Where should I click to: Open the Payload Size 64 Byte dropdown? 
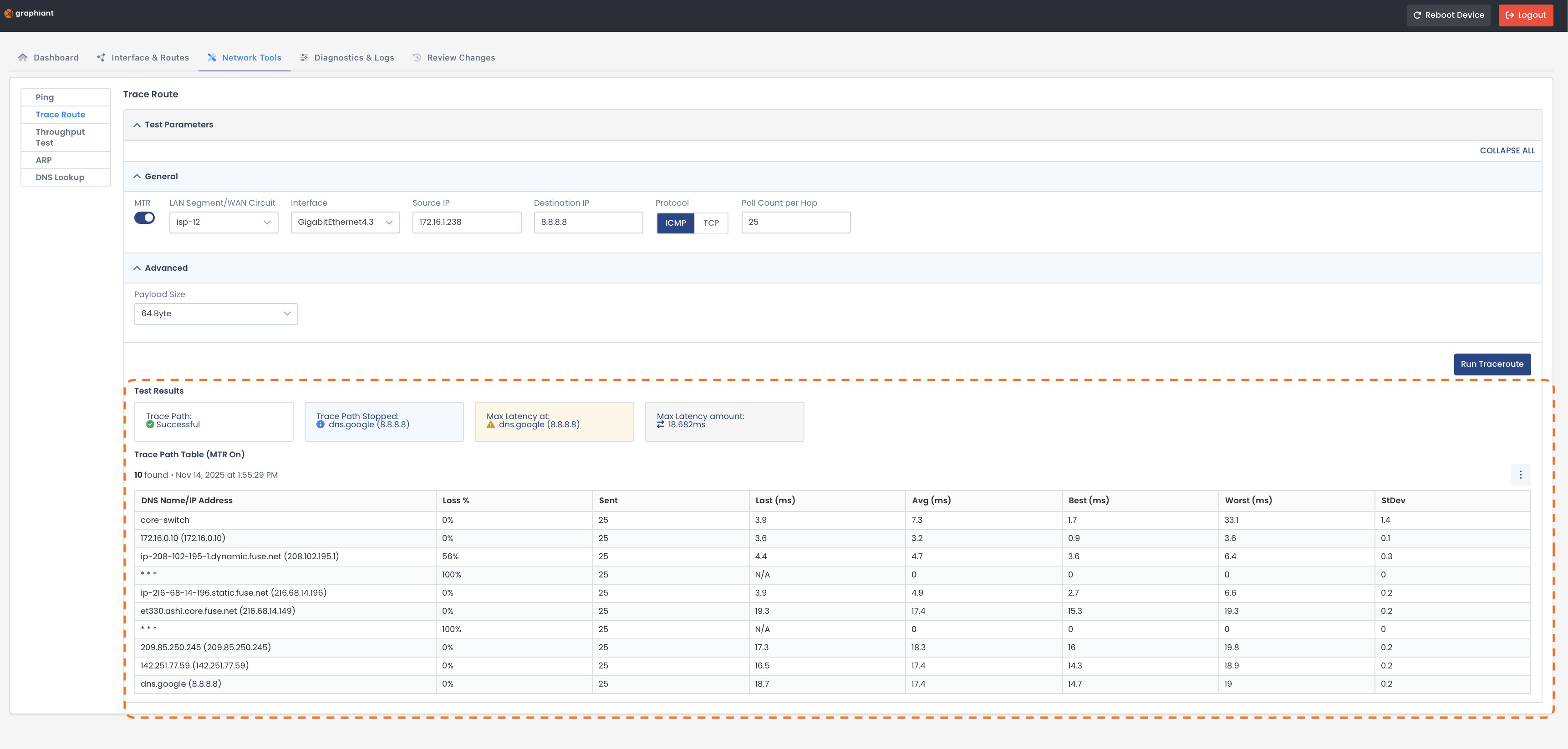[x=216, y=314]
